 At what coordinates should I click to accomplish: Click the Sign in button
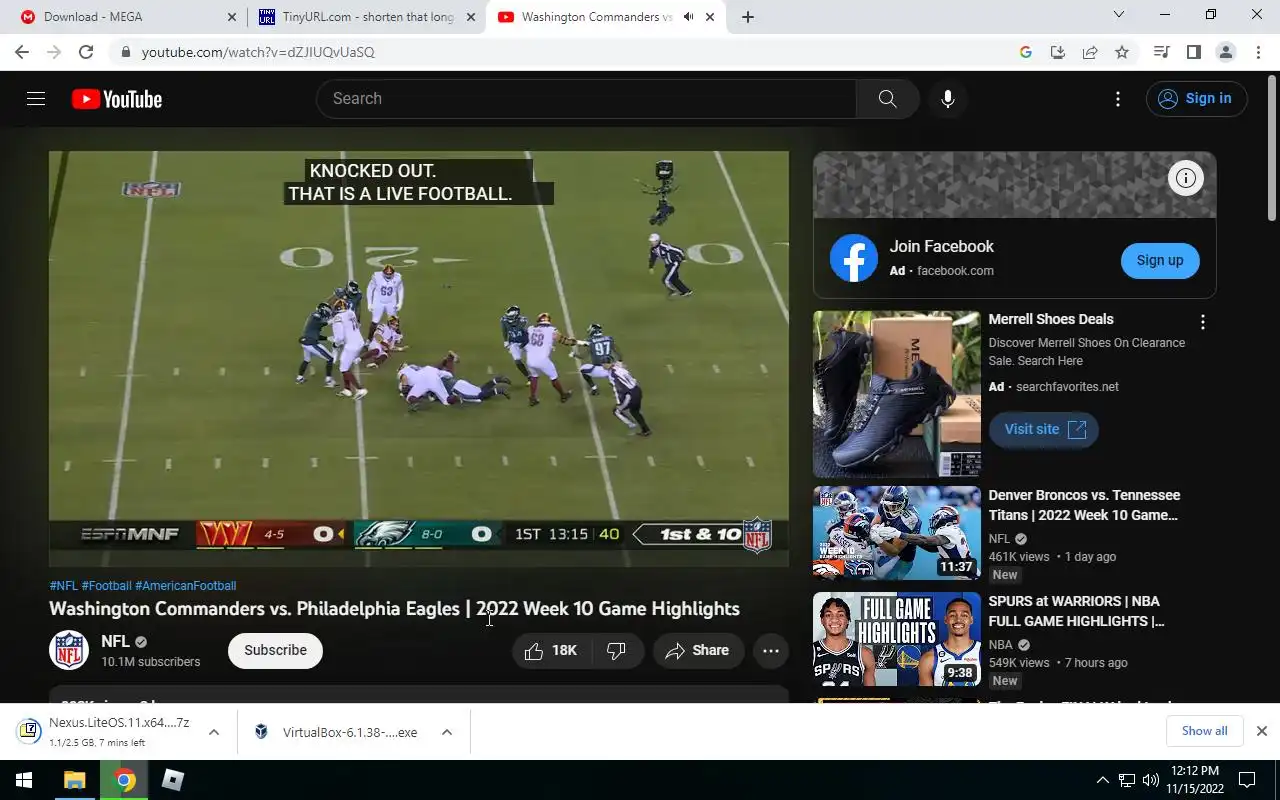point(1196,98)
